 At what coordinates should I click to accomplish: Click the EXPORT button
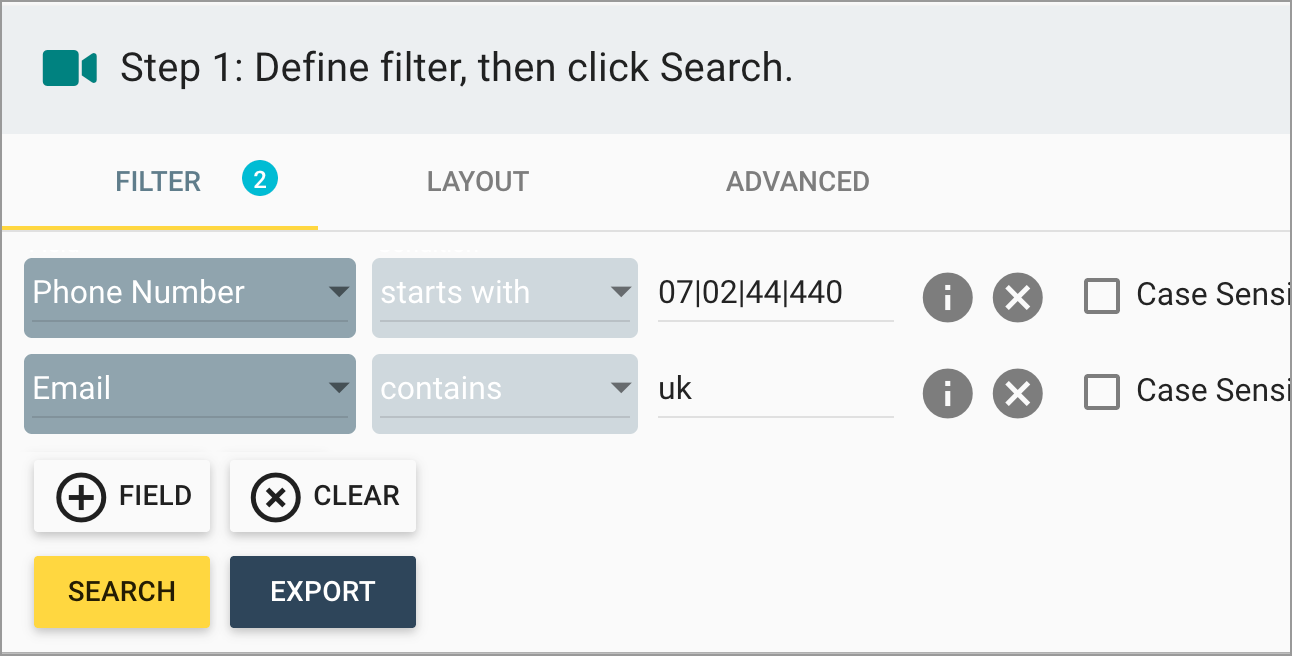pyautogui.click(x=322, y=591)
